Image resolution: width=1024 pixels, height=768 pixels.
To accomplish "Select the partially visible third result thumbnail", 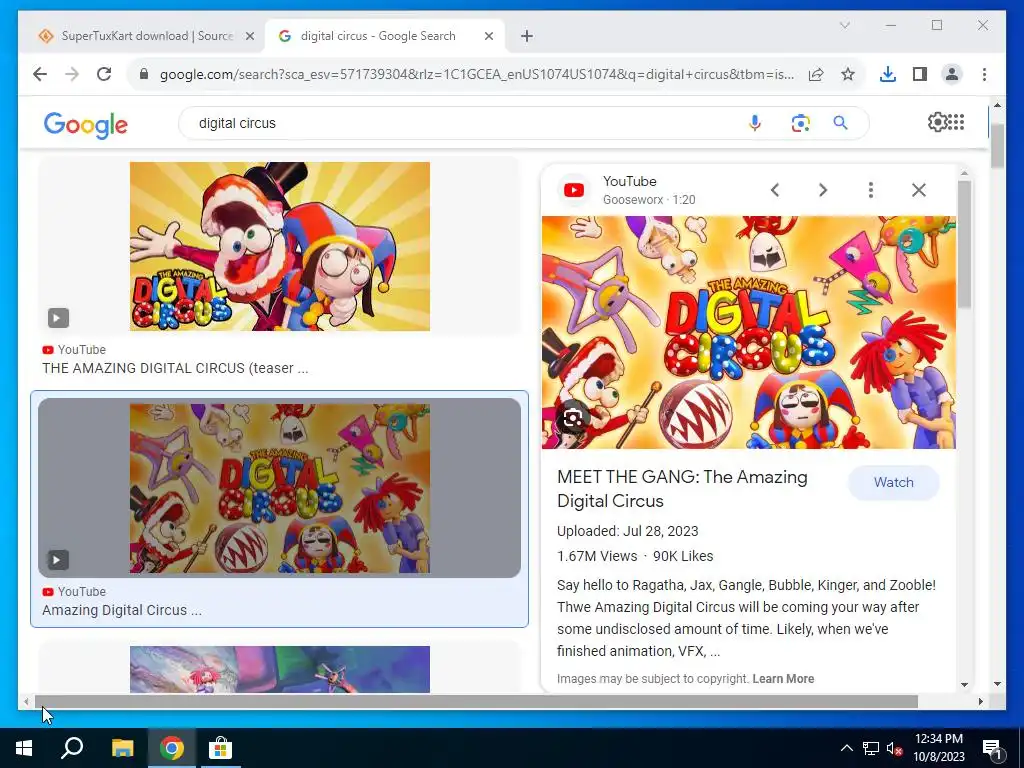I will coord(280,669).
